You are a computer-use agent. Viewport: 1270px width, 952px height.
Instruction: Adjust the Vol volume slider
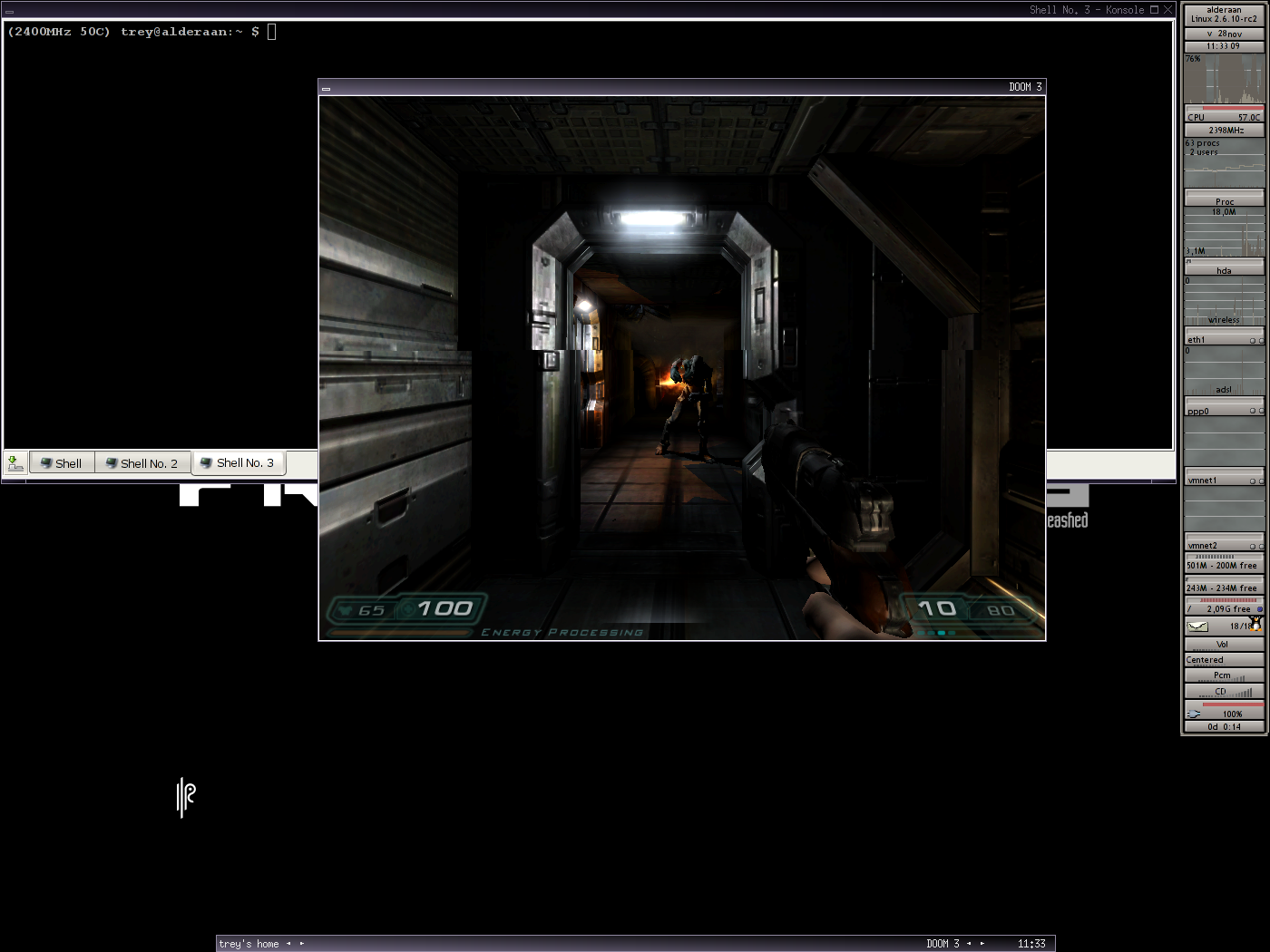pyautogui.click(x=1224, y=645)
